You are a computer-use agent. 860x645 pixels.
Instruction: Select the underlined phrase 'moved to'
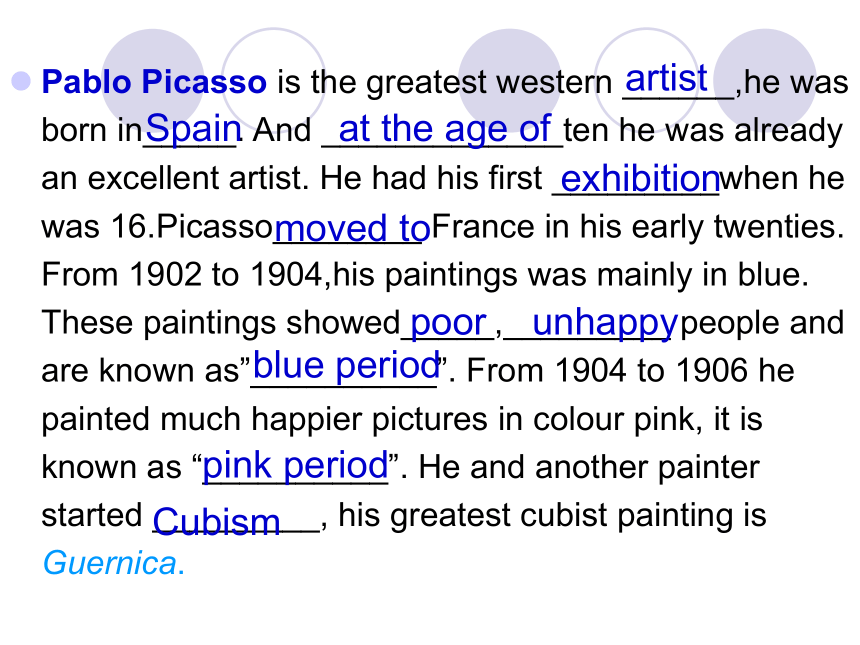(x=352, y=228)
